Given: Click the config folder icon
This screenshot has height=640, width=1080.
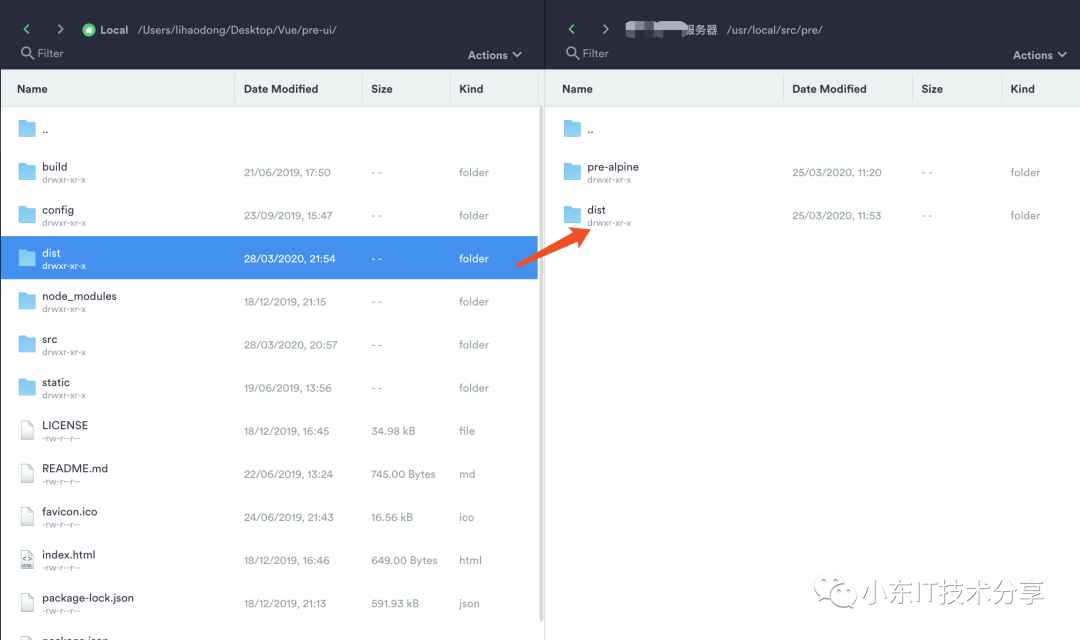Looking at the screenshot, I should pos(27,215).
